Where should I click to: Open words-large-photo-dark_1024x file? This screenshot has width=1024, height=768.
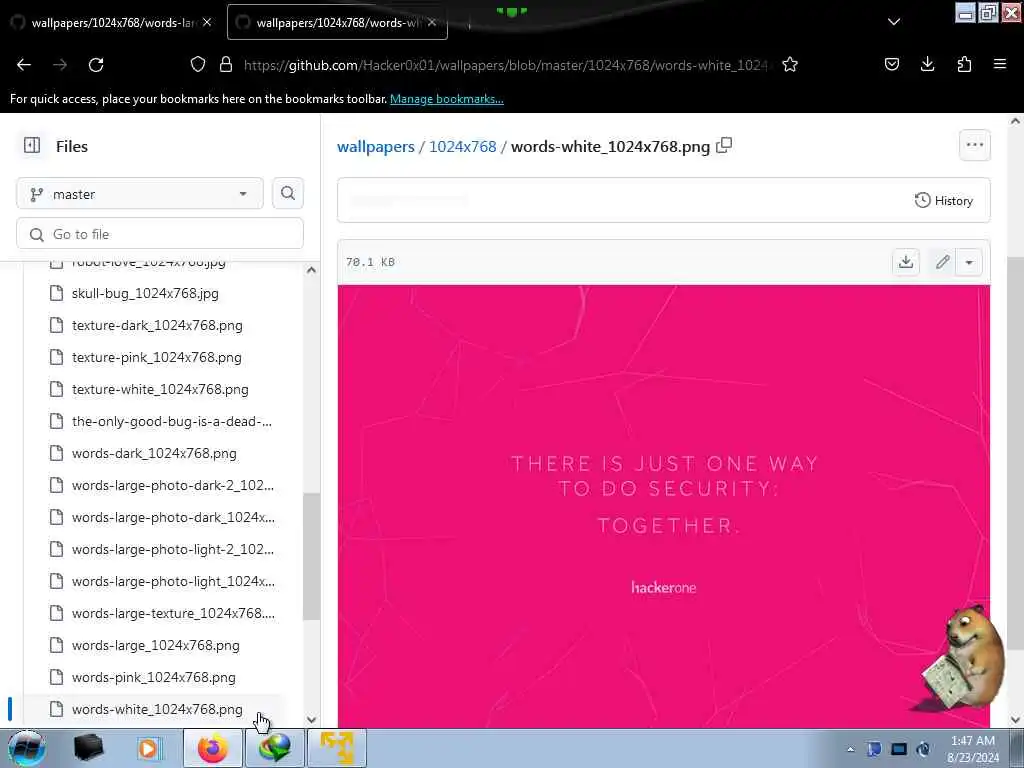[x=173, y=517]
